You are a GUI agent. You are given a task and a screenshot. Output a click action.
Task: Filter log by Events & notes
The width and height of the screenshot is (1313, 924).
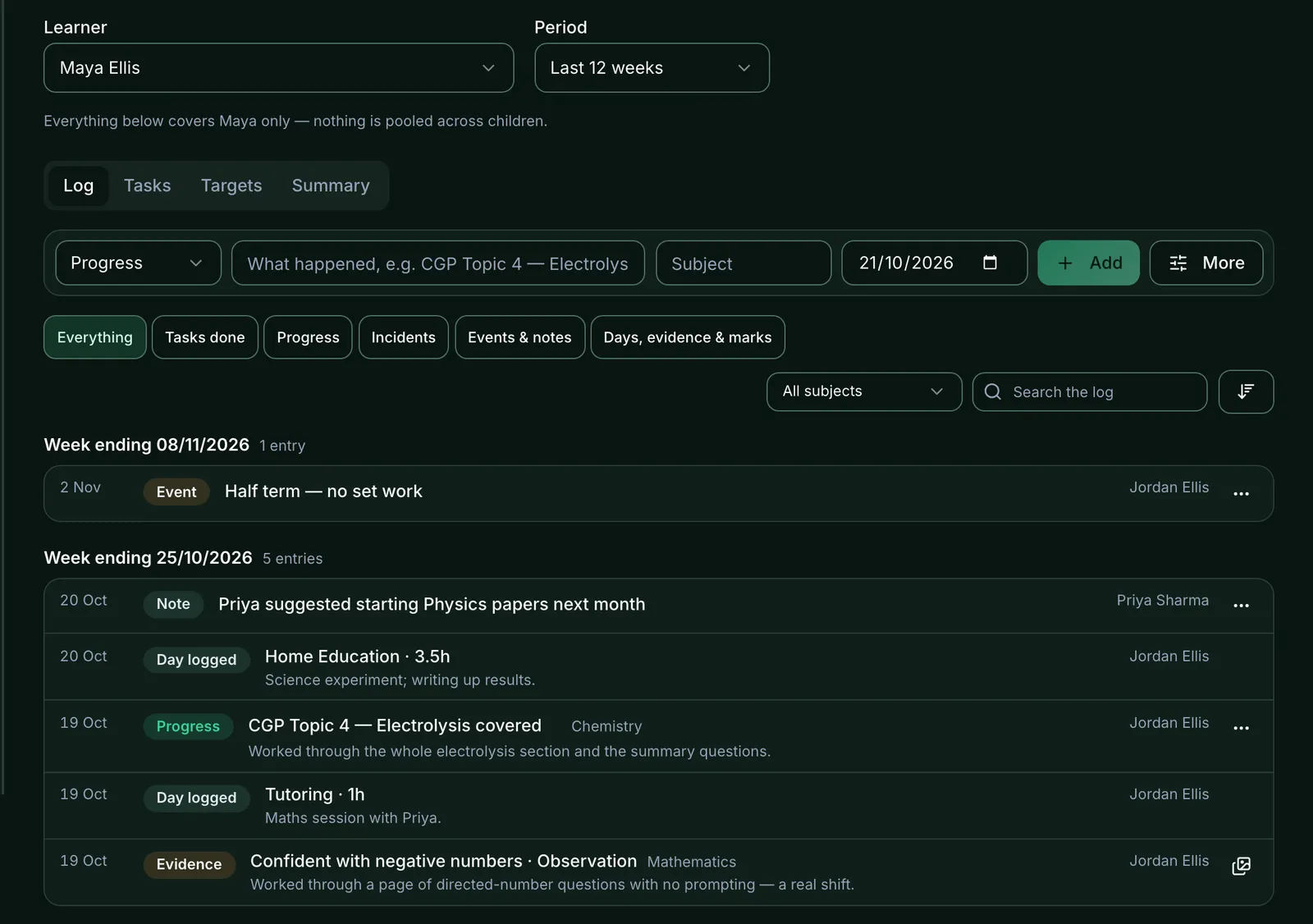point(519,337)
